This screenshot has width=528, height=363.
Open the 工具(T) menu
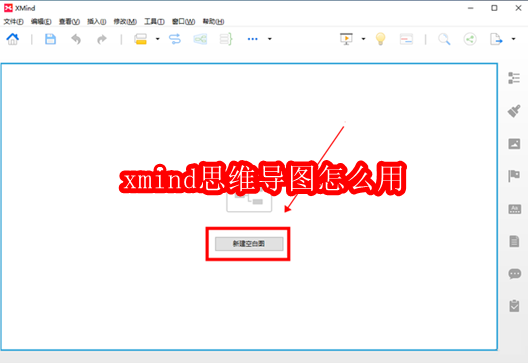pyautogui.click(x=154, y=22)
